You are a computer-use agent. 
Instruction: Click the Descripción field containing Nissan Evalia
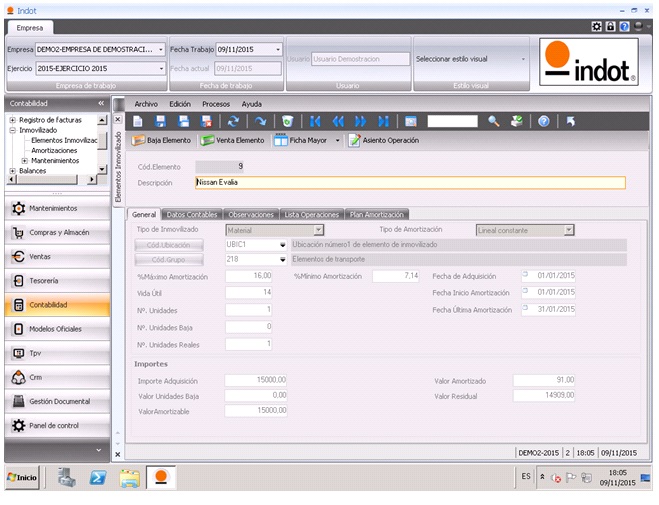(x=409, y=183)
